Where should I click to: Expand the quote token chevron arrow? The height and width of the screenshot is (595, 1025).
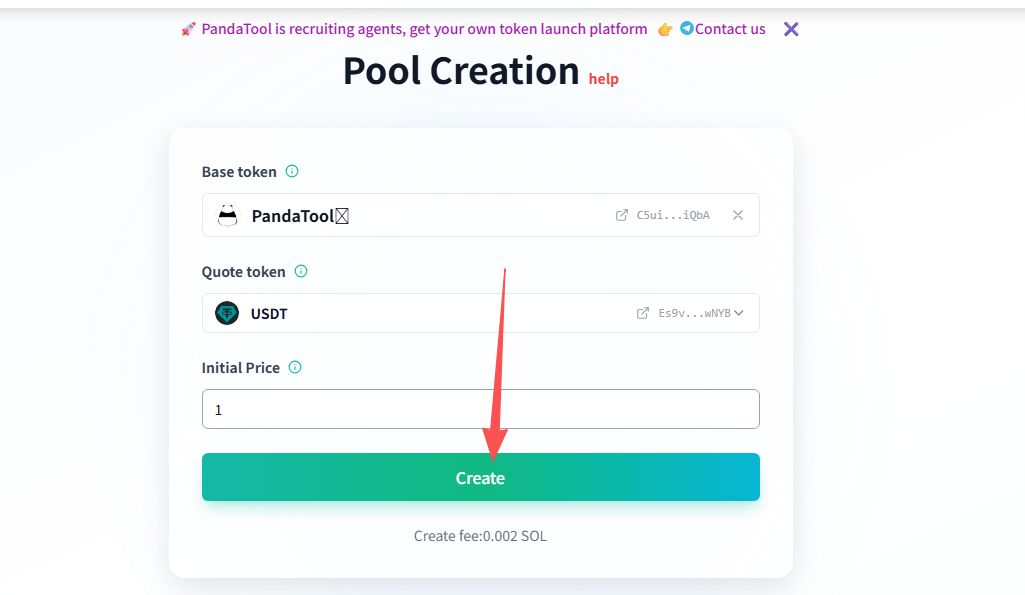(739, 313)
